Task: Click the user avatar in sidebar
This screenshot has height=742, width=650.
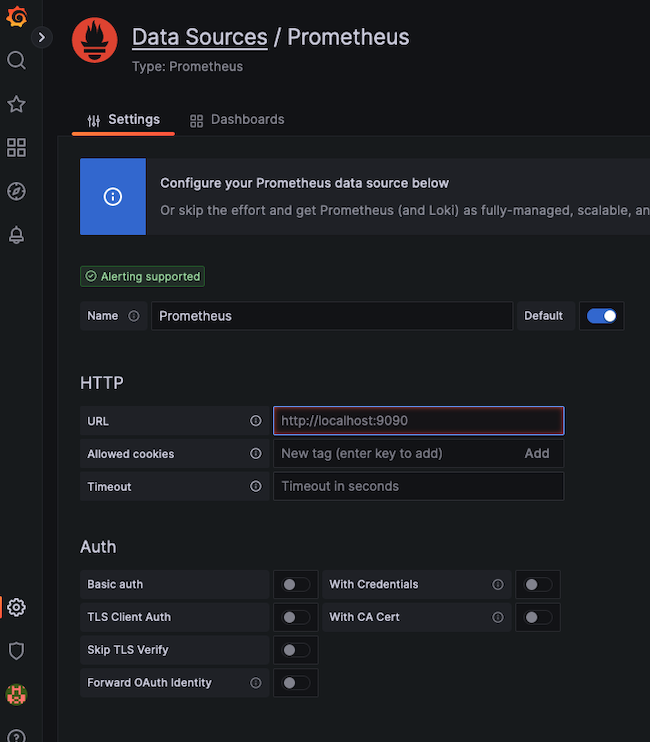Action: [x=16, y=694]
